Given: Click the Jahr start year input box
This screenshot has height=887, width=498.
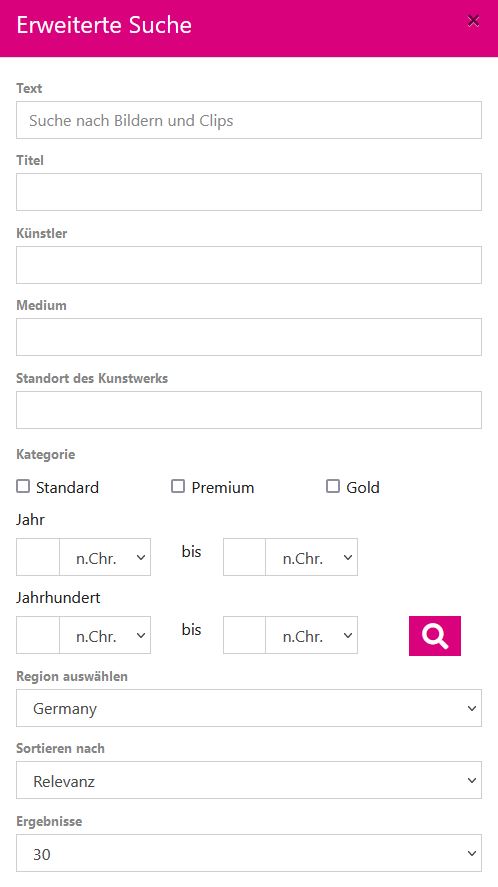Looking at the screenshot, I should click(38, 557).
